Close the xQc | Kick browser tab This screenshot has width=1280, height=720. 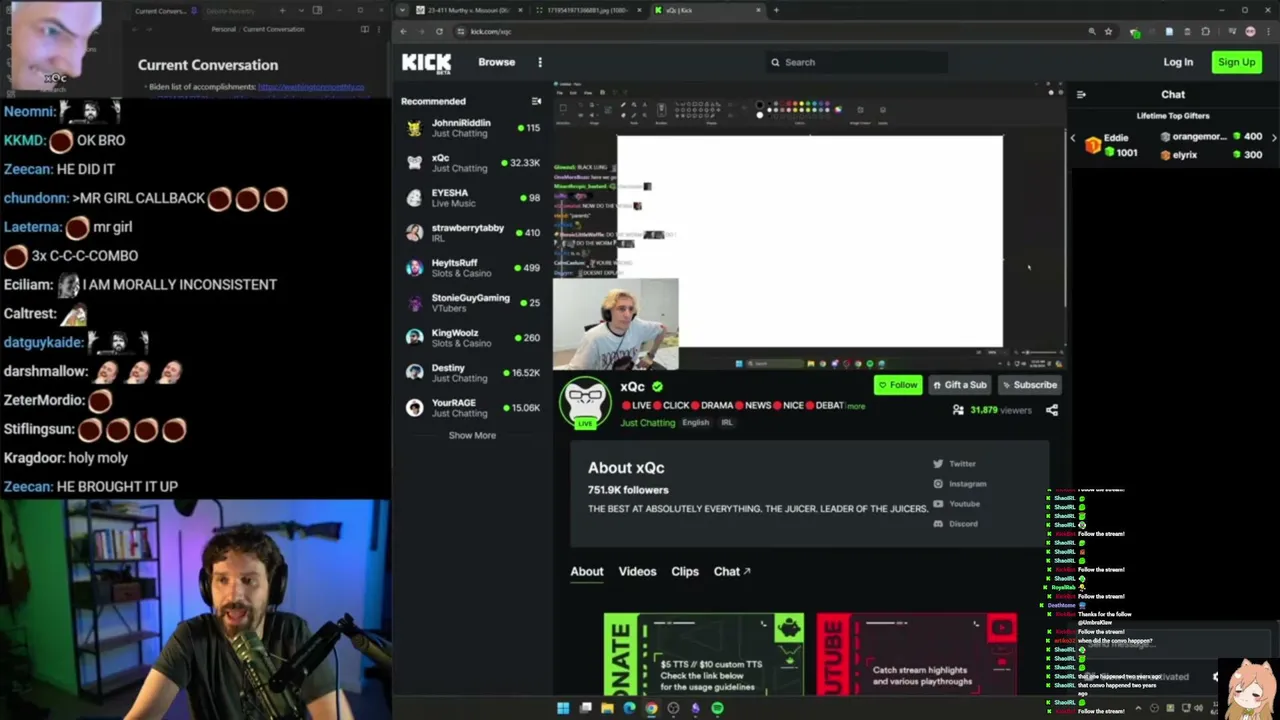[x=759, y=10]
